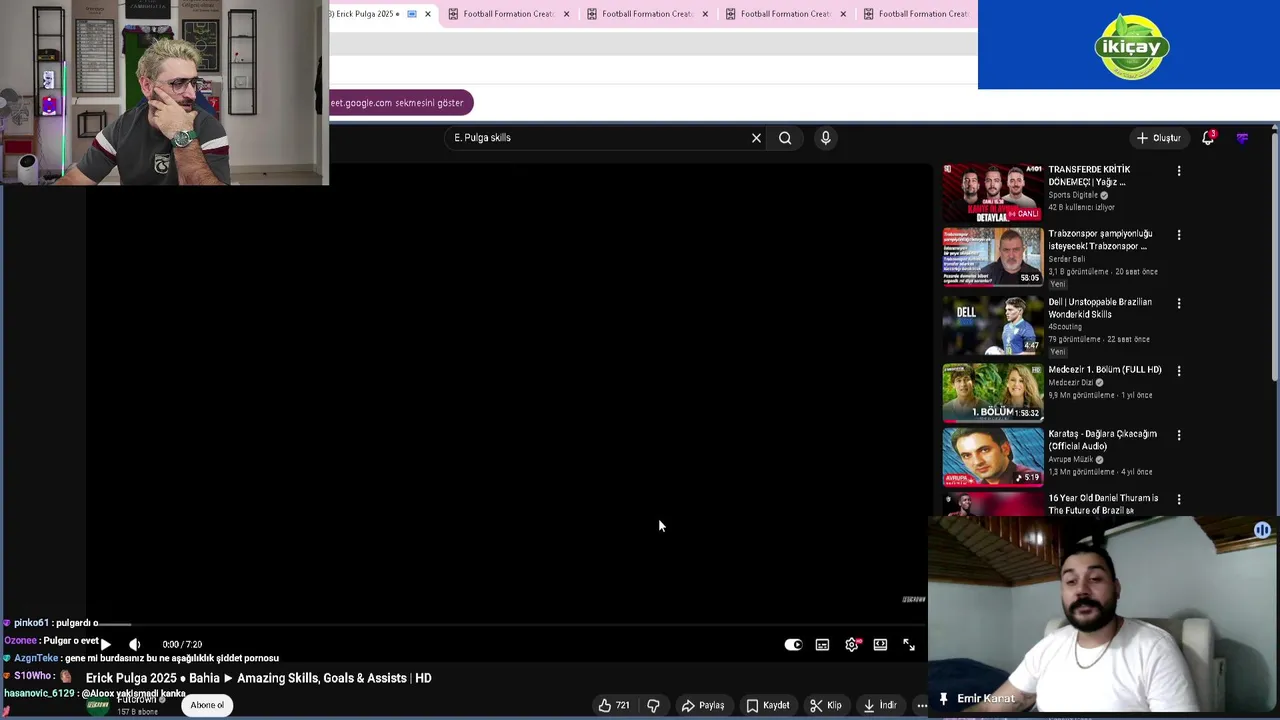Open options menu for Medcezir 1. Bölüm video

pyautogui.click(x=1179, y=371)
